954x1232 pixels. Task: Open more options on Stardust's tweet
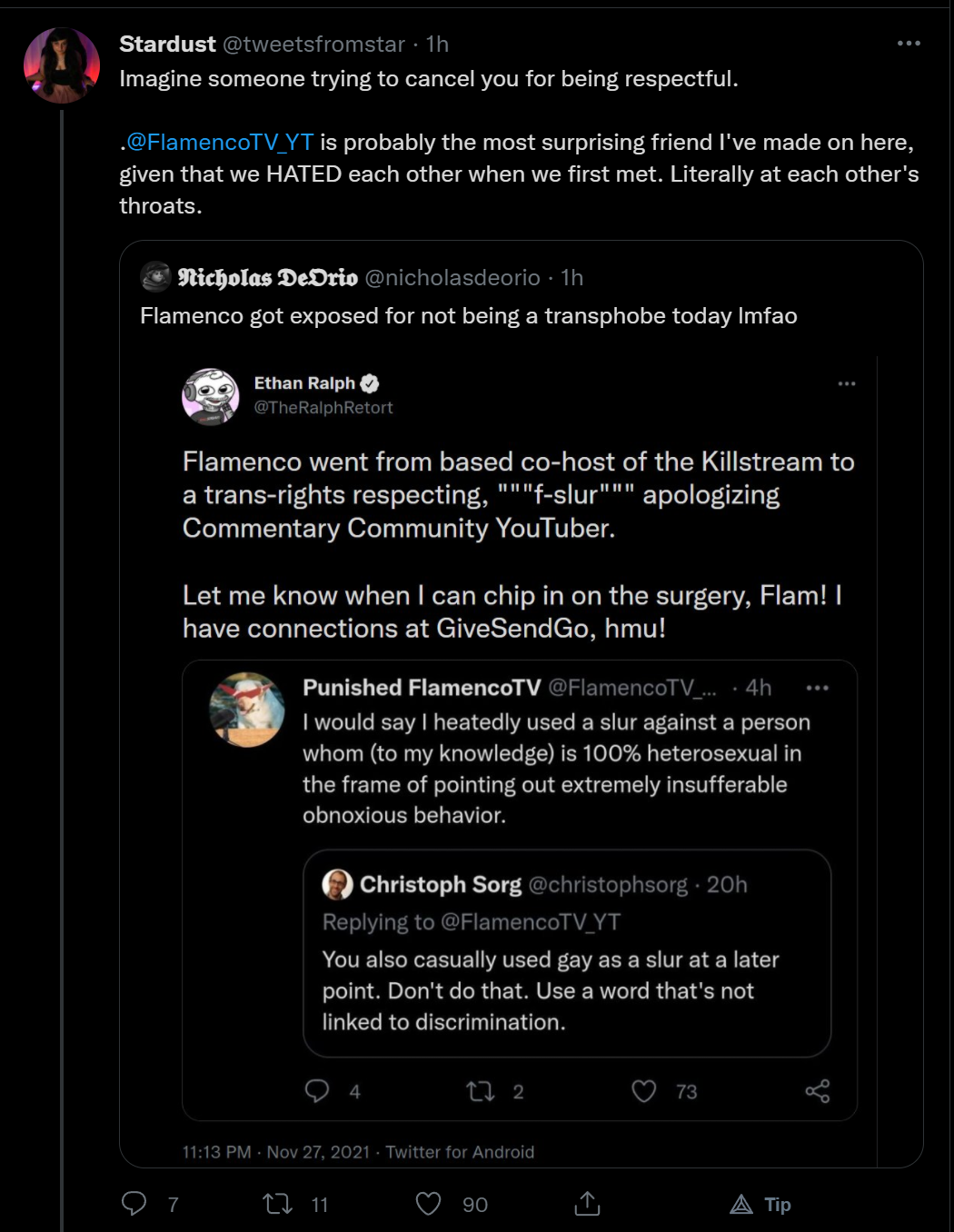coord(909,44)
